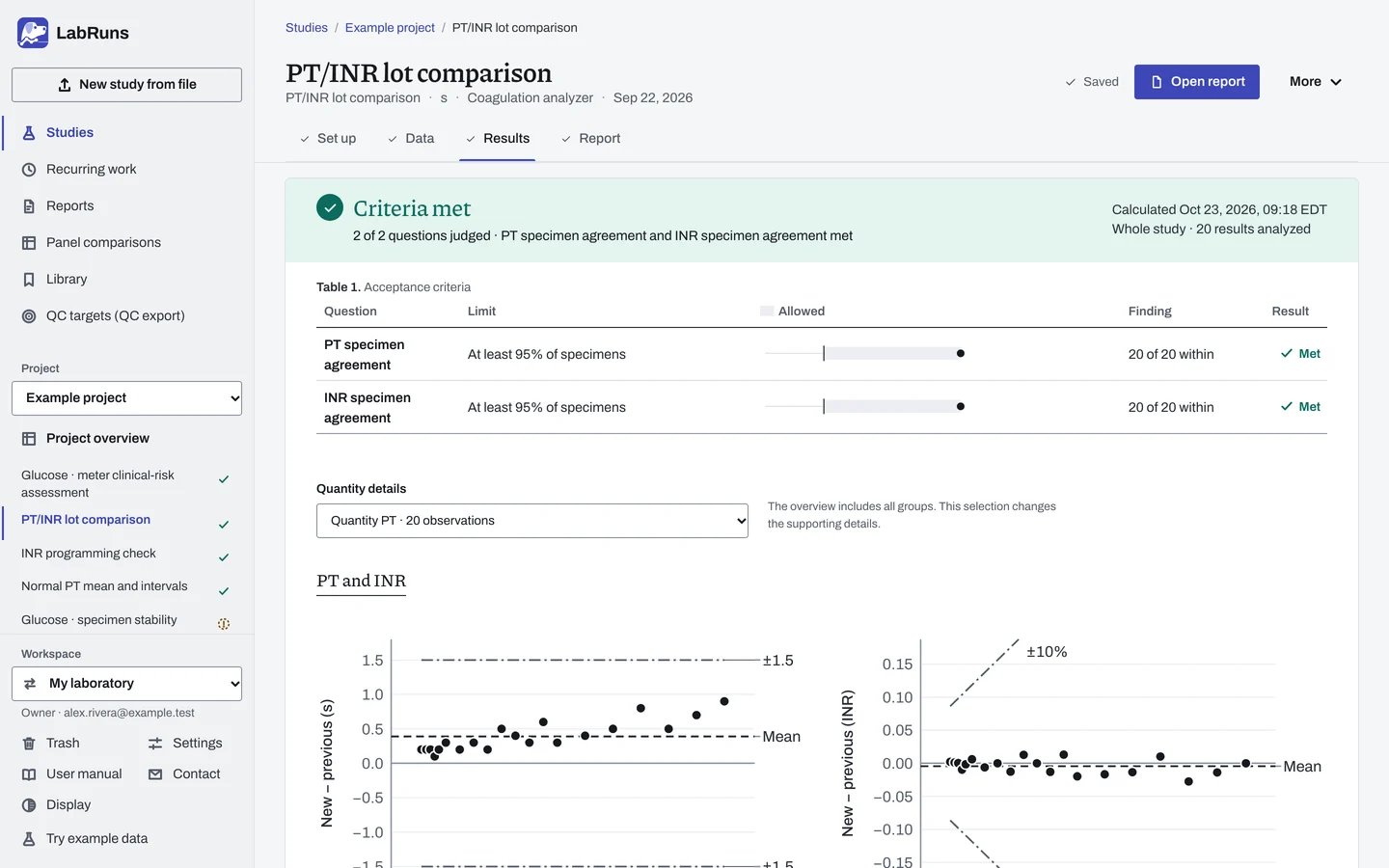Image resolution: width=1389 pixels, height=868 pixels.
Task: Open the Quantity PT observations dropdown
Action: [532, 521]
